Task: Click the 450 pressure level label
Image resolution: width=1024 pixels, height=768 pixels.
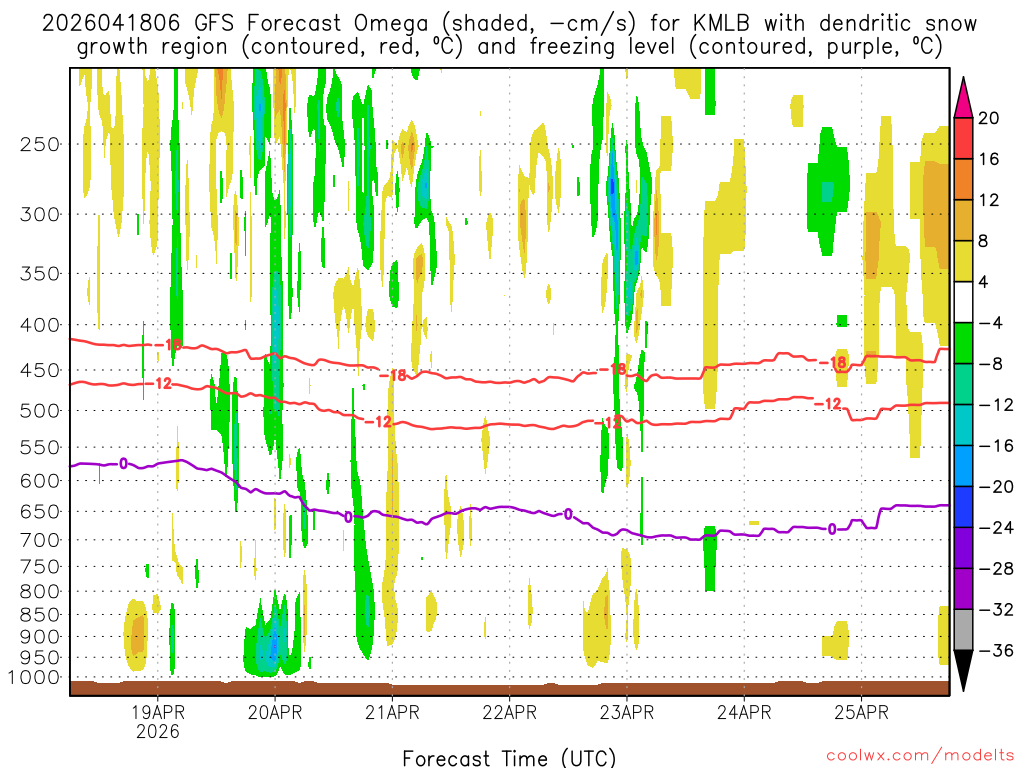Action: (40, 370)
